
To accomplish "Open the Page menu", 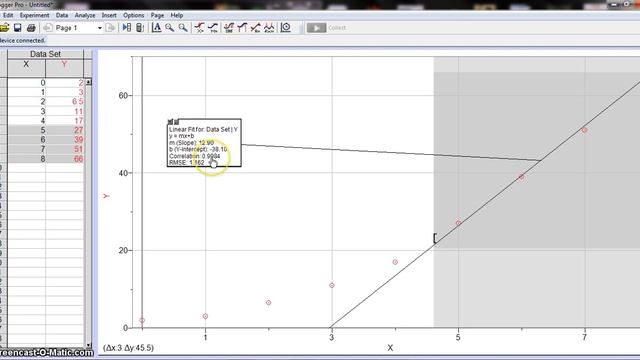I will coord(157,15).
